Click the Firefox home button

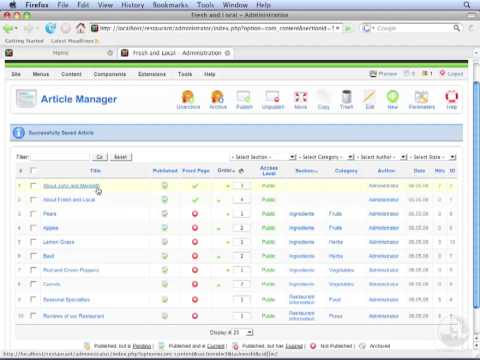[x=80, y=28]
